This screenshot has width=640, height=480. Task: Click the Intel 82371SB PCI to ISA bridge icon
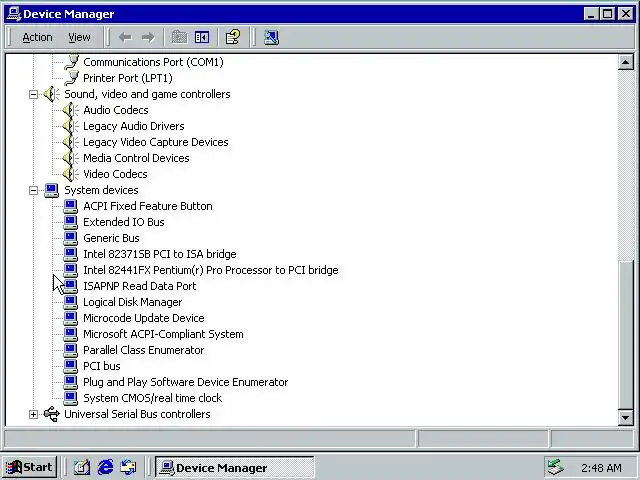(71, 254)
